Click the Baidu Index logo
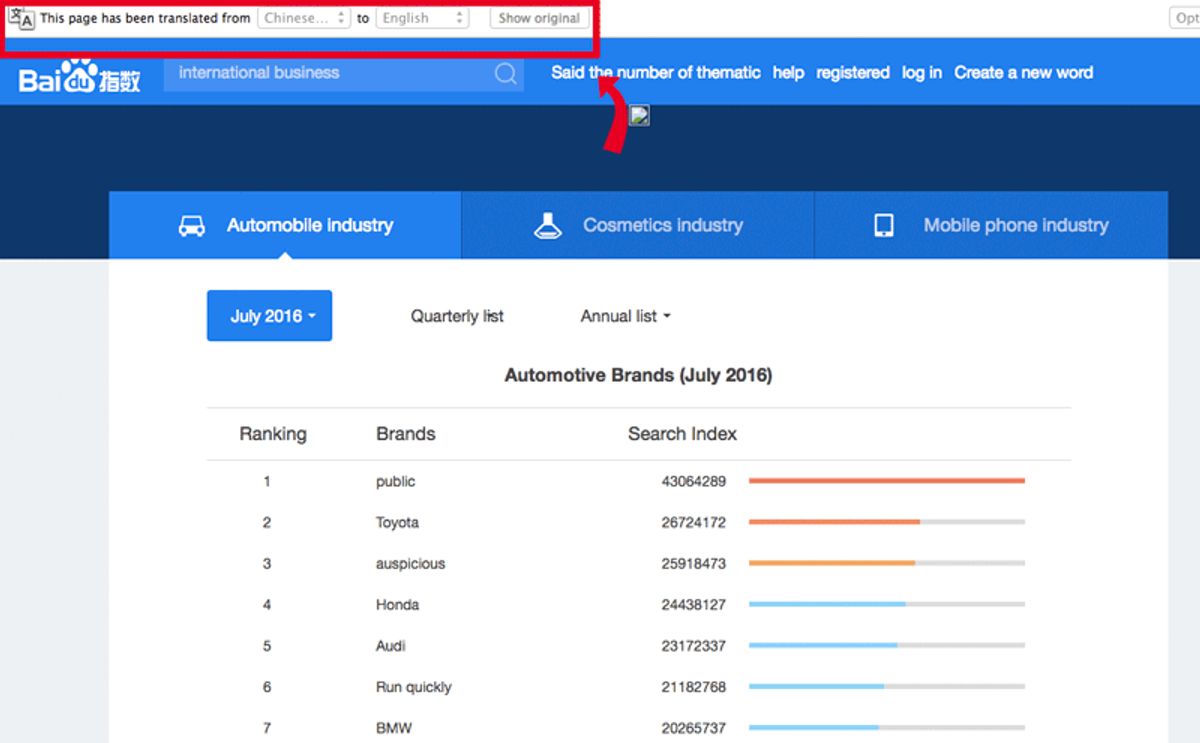 coord(80,75)
